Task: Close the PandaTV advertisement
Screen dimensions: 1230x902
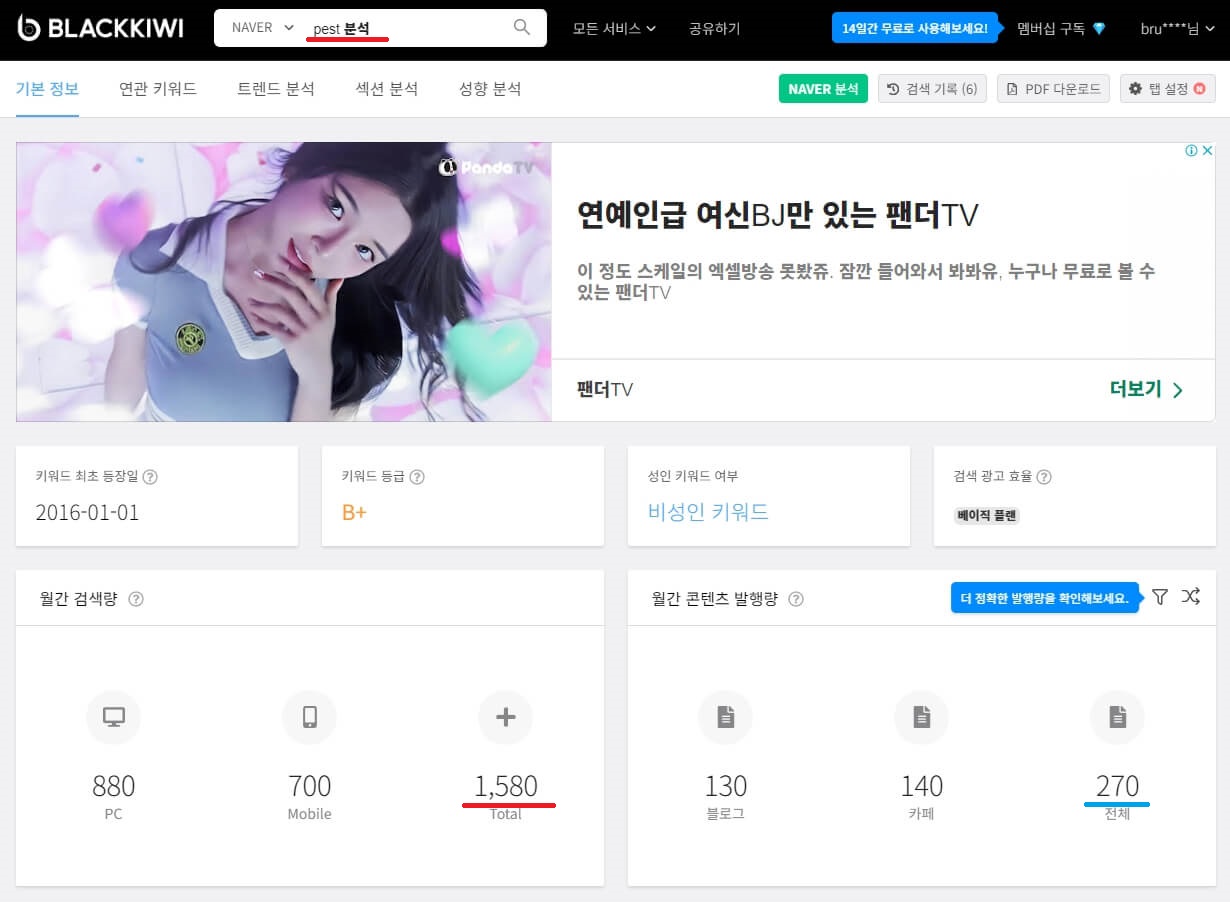Action: pos(1207,151)
